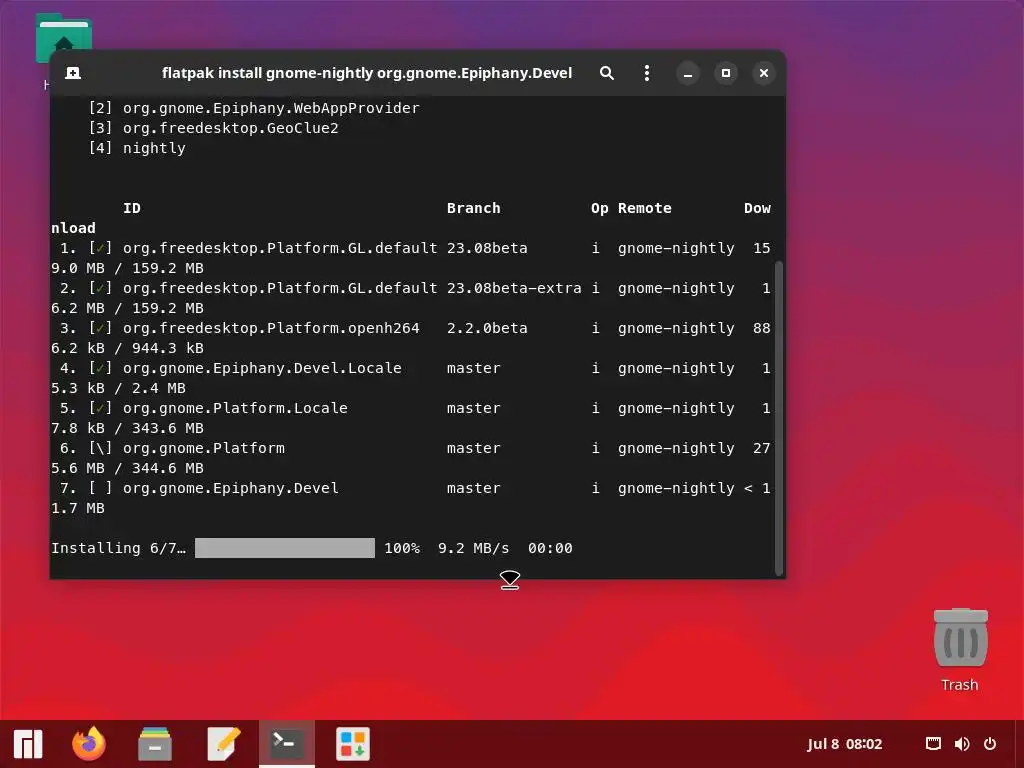Switch to the terminal in the taskbar
Screen dimensions: 1024x768
[287, 744]
